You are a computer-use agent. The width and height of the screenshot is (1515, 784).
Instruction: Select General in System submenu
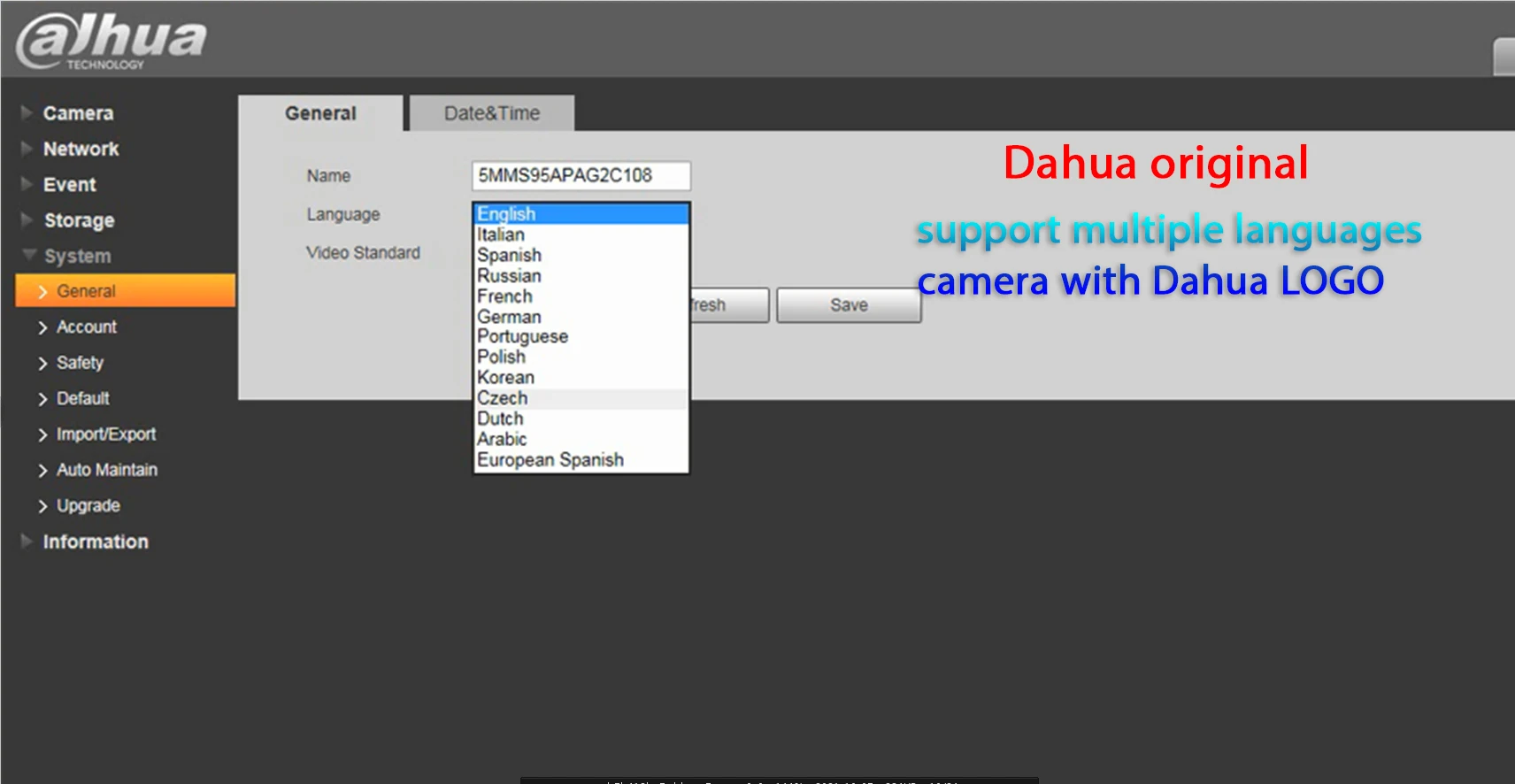pyautogui.click(x=126, y=290)
